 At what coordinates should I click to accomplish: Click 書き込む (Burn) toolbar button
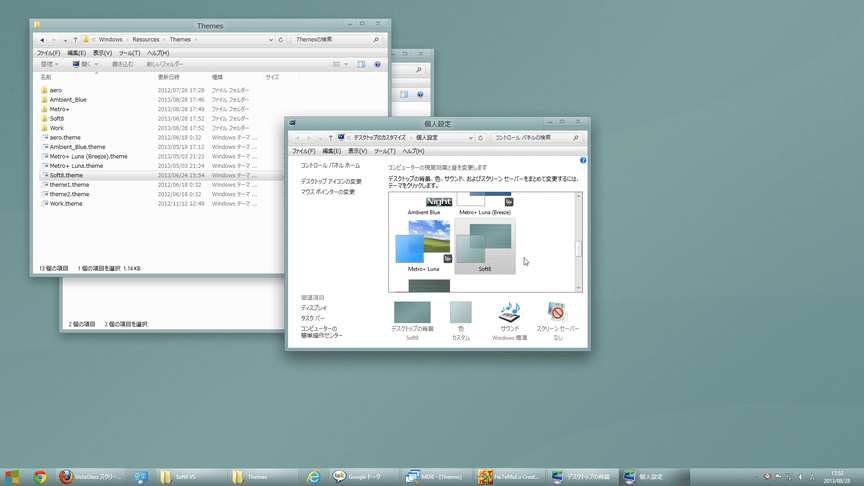pos(122,64)
